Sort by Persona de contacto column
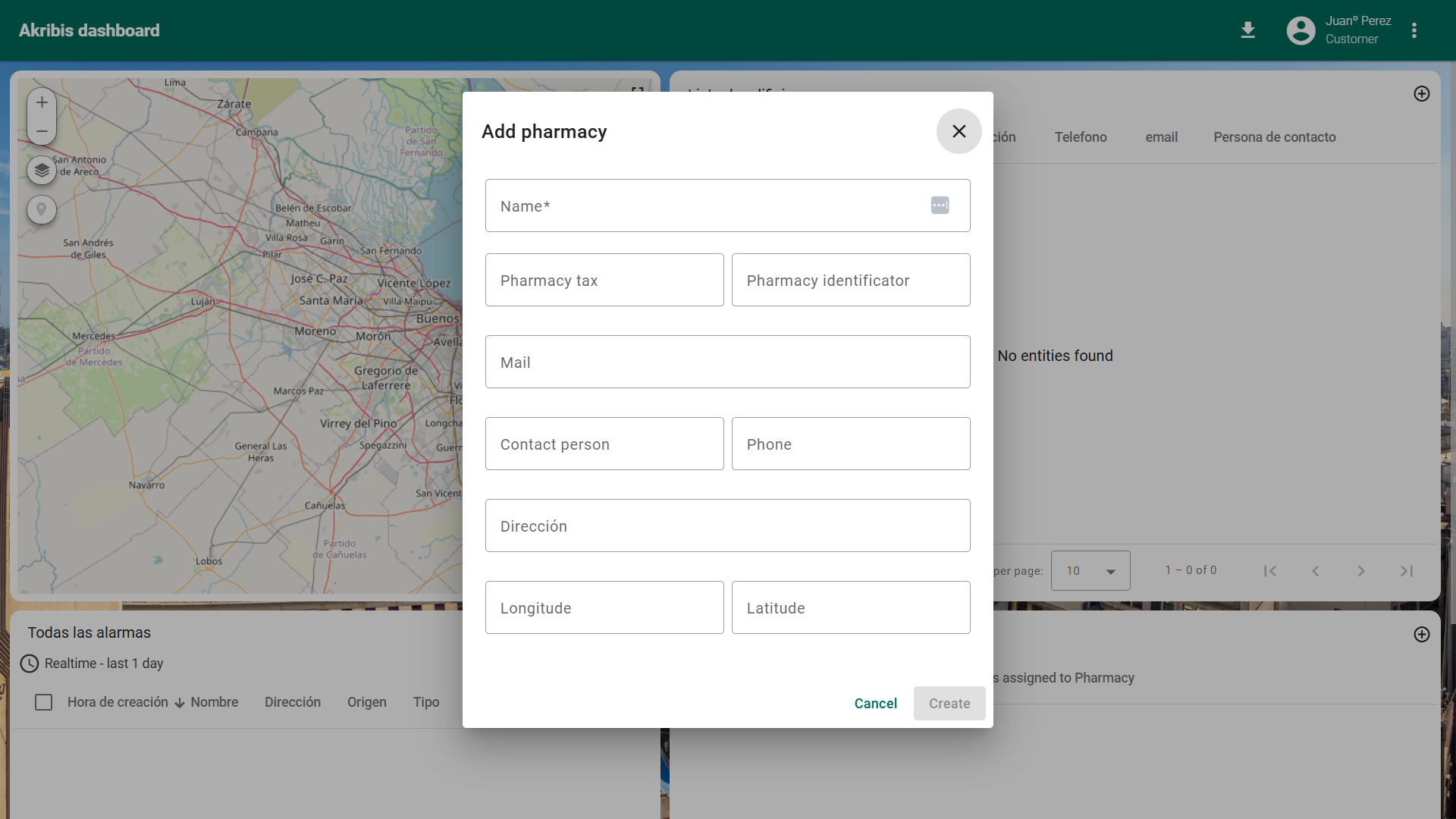1456x819 pixels. pyautogui.click(x=1274, y=137)
